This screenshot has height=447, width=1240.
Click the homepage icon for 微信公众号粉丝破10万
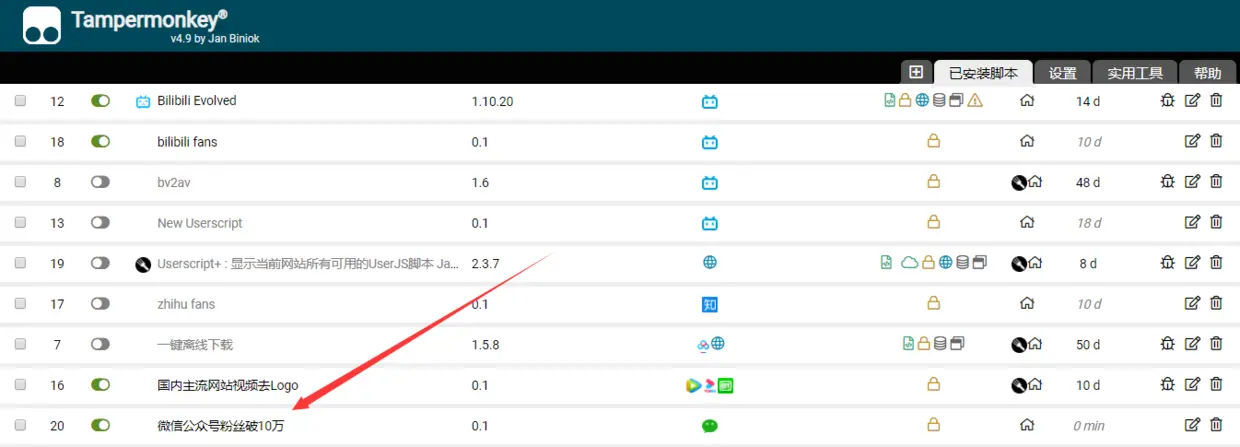1027,425
